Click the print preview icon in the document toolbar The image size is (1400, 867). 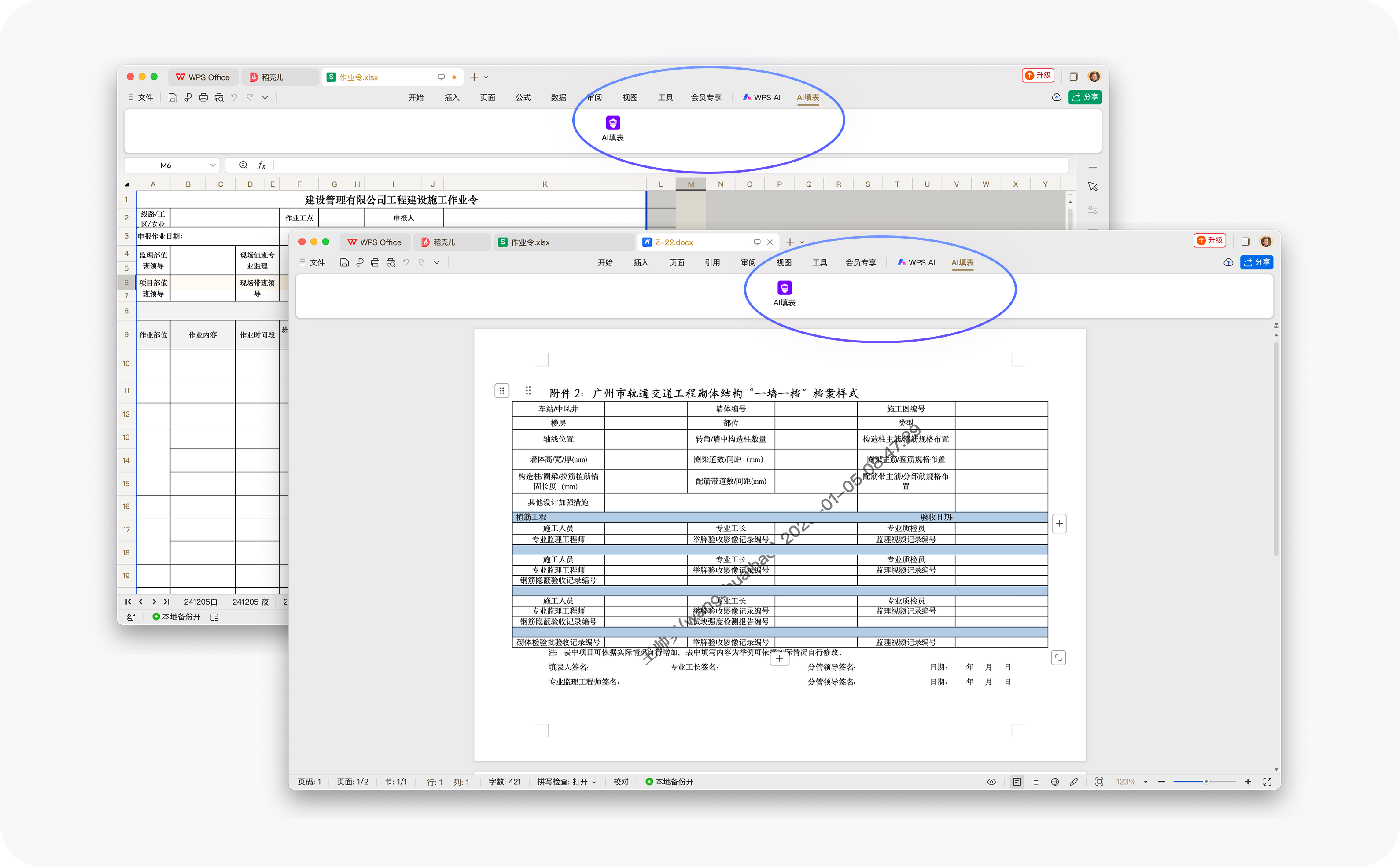391,263
